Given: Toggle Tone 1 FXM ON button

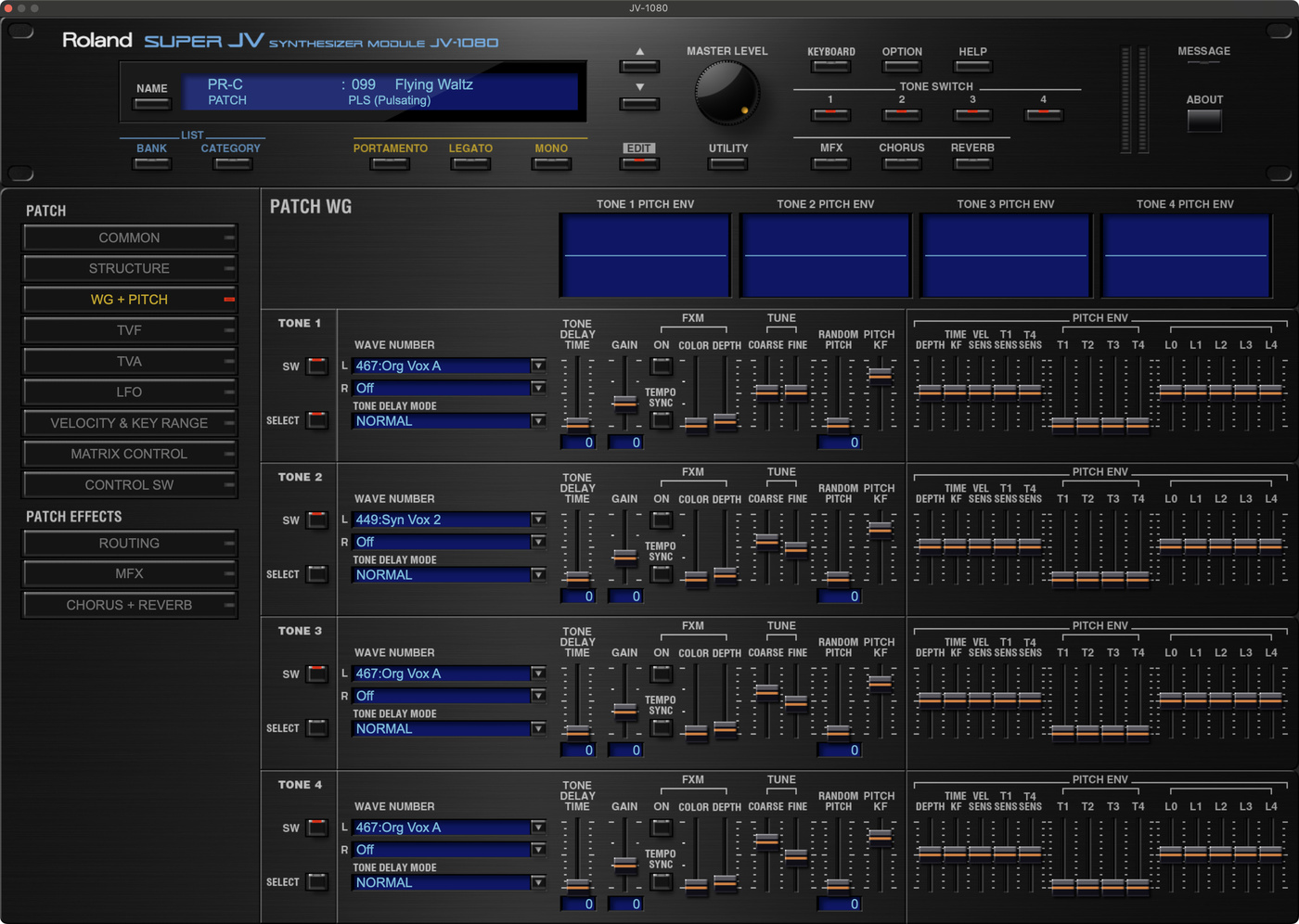Looking at the screenshot, I should [662, 366].
